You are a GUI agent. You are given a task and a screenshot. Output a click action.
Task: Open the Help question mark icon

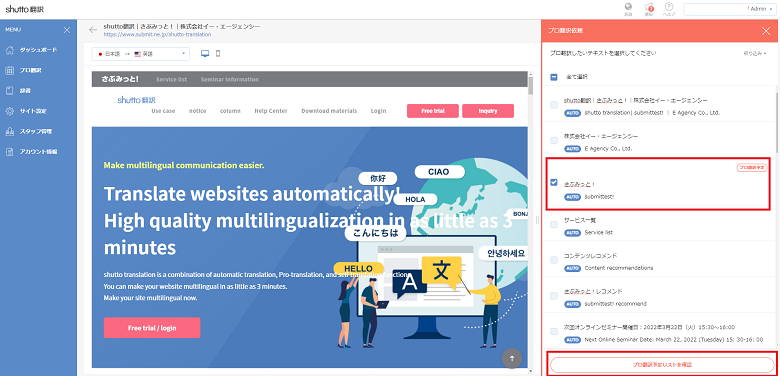tap(669, 7)
